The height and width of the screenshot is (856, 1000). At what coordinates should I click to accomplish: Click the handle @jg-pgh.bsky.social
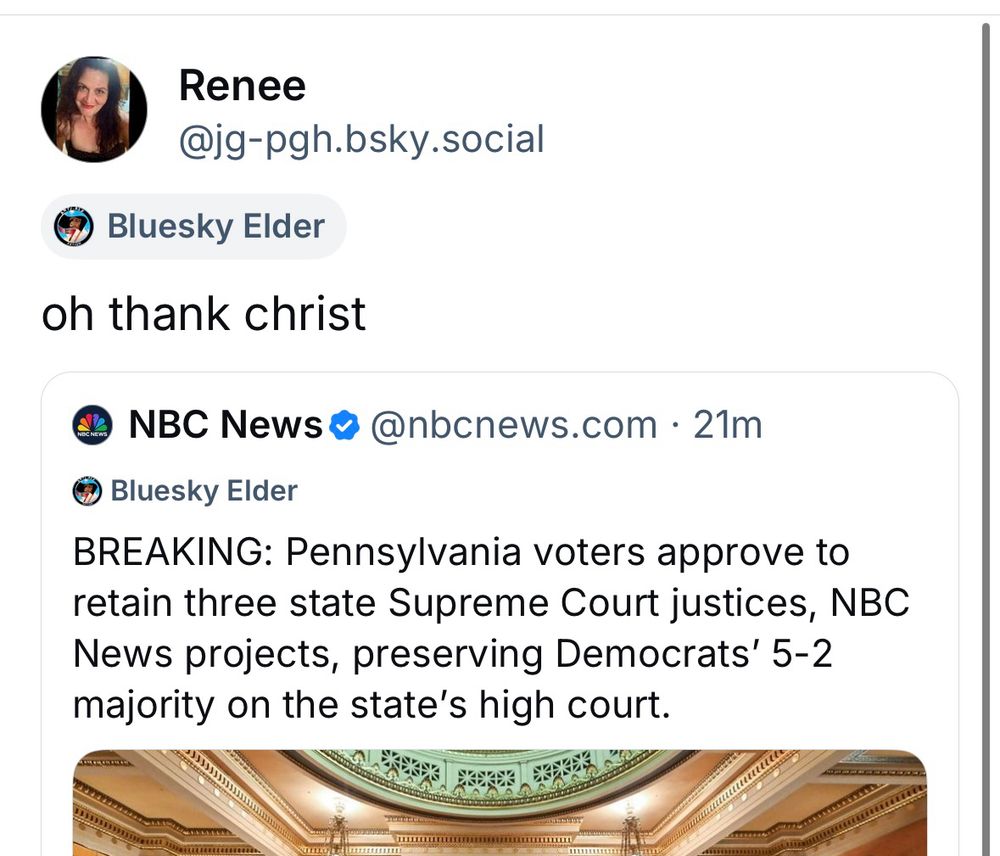click(x=360, y=139)
